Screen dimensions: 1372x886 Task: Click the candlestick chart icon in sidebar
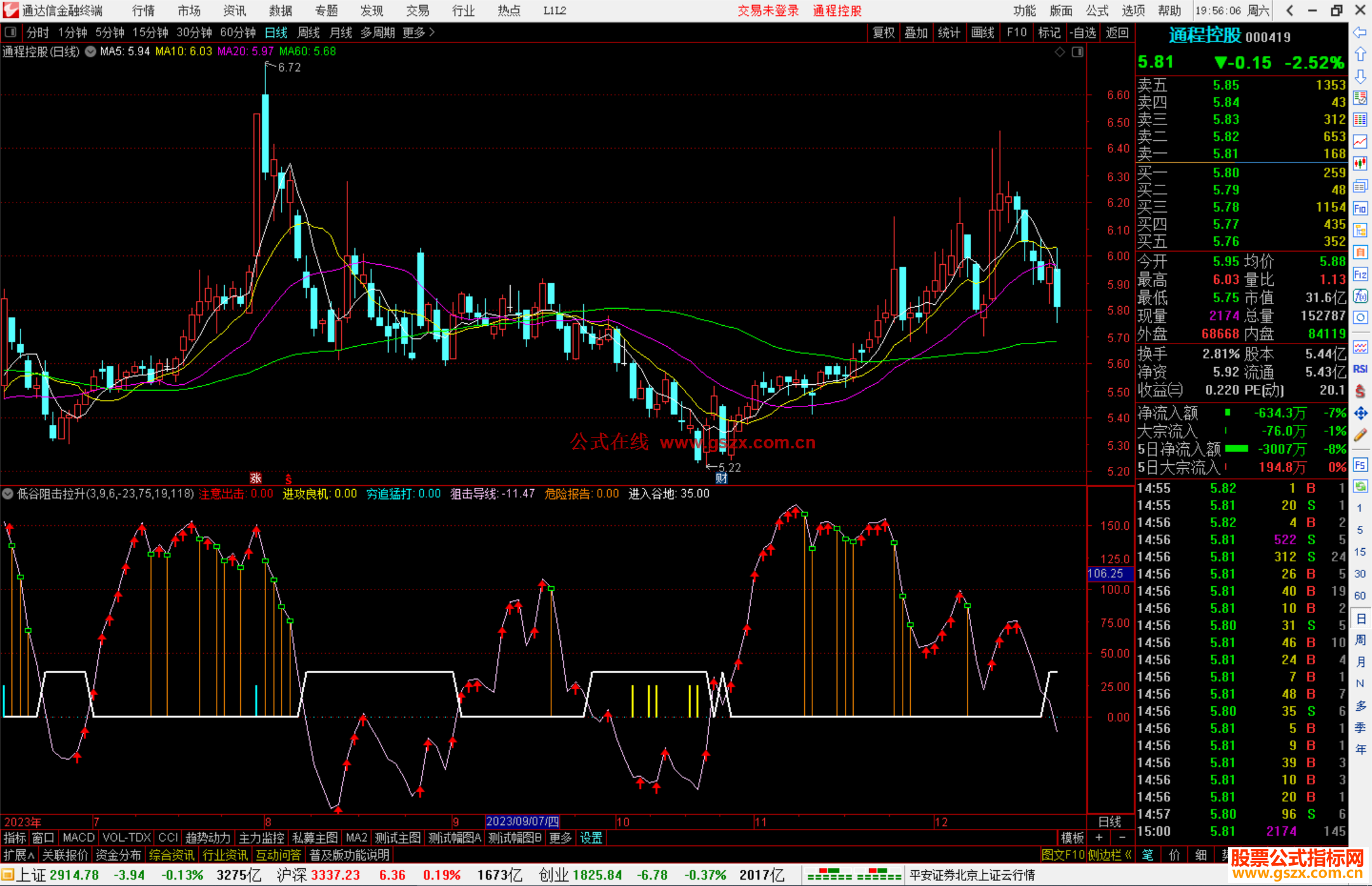coord(1360,163)
